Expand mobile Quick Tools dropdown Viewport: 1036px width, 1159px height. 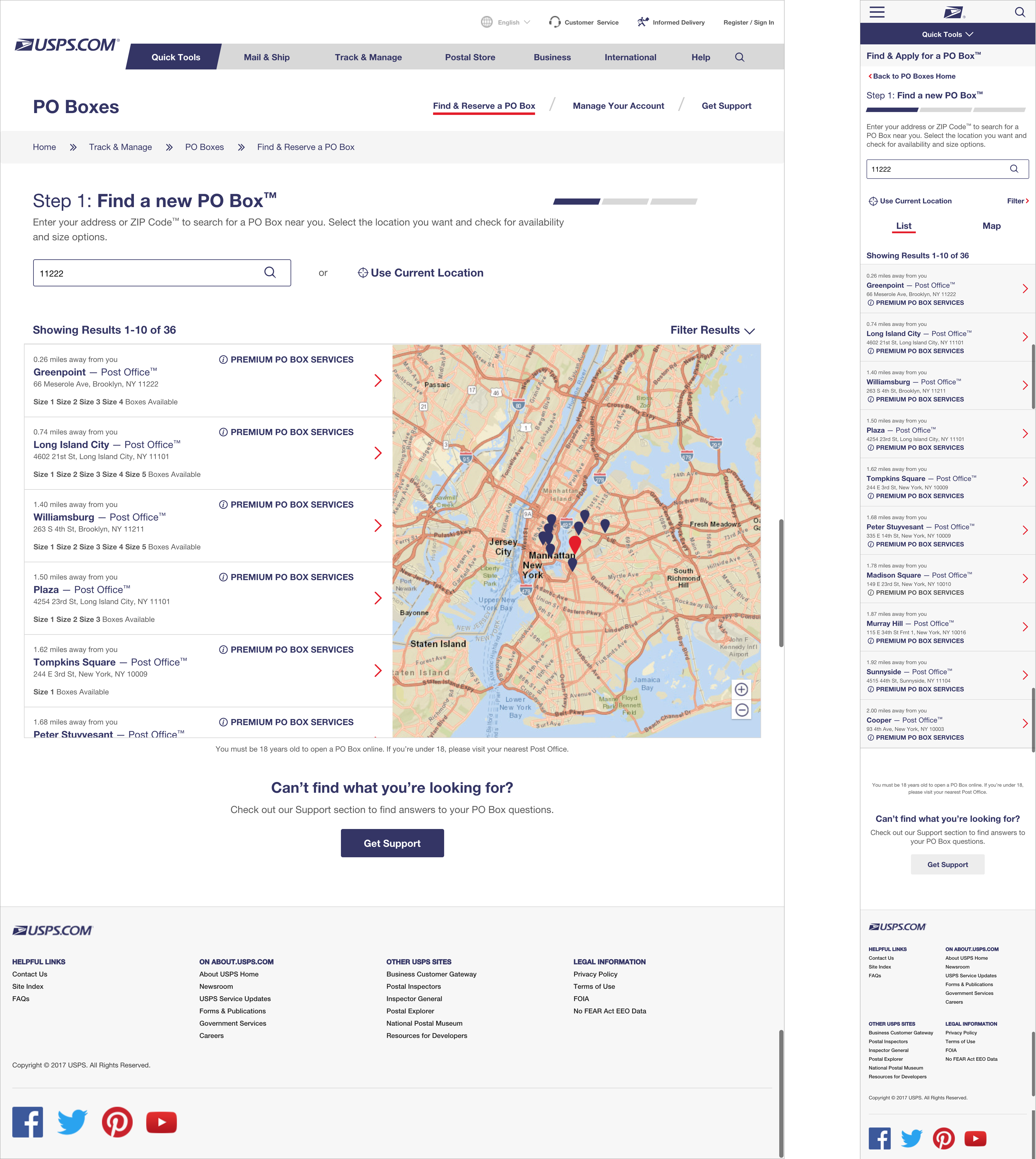pyautogui.click(x=947, y=34)
